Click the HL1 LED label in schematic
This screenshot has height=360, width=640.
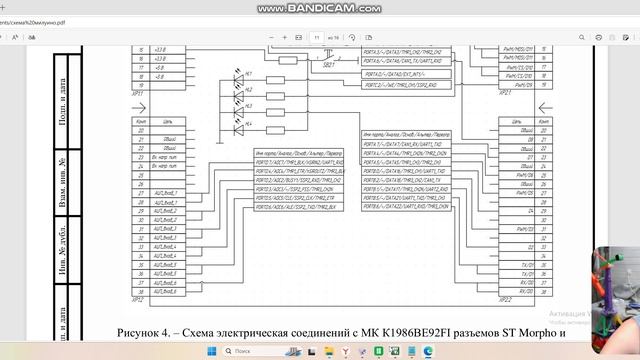[249, 74]
